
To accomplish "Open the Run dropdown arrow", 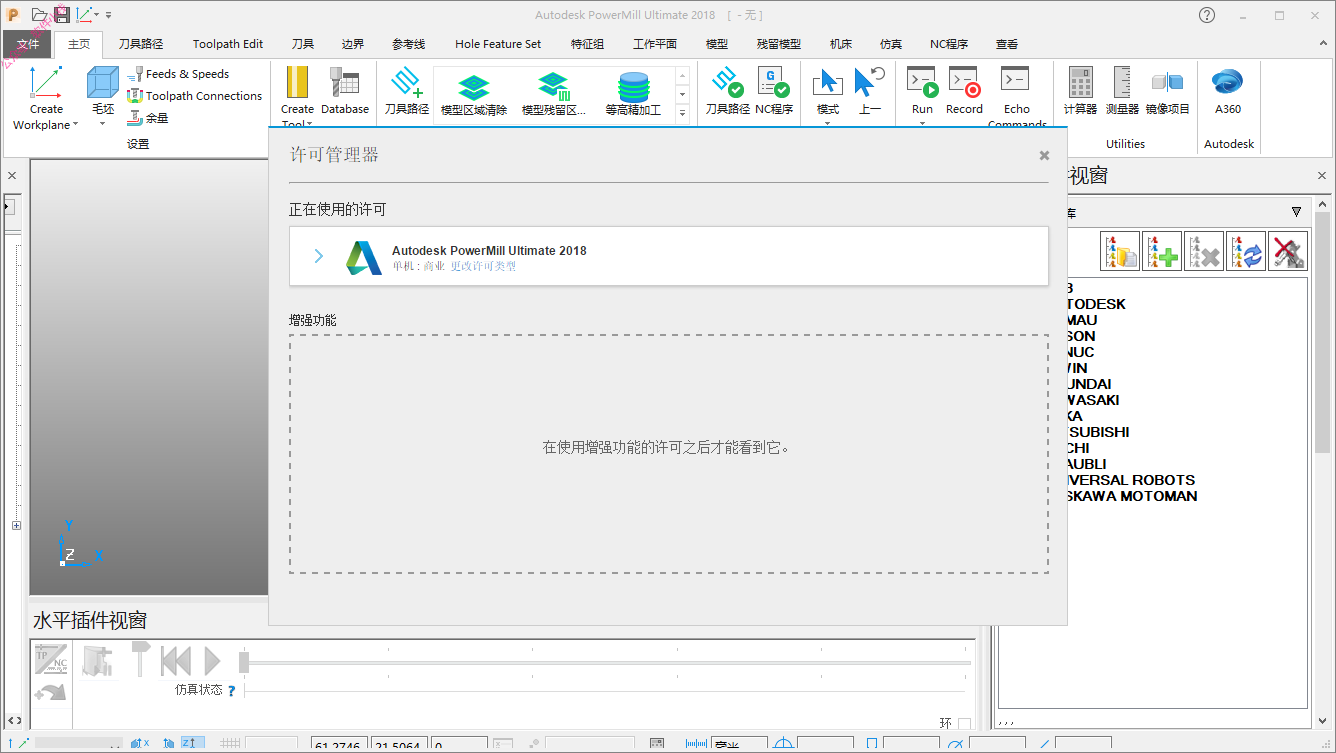I will 922,124.
